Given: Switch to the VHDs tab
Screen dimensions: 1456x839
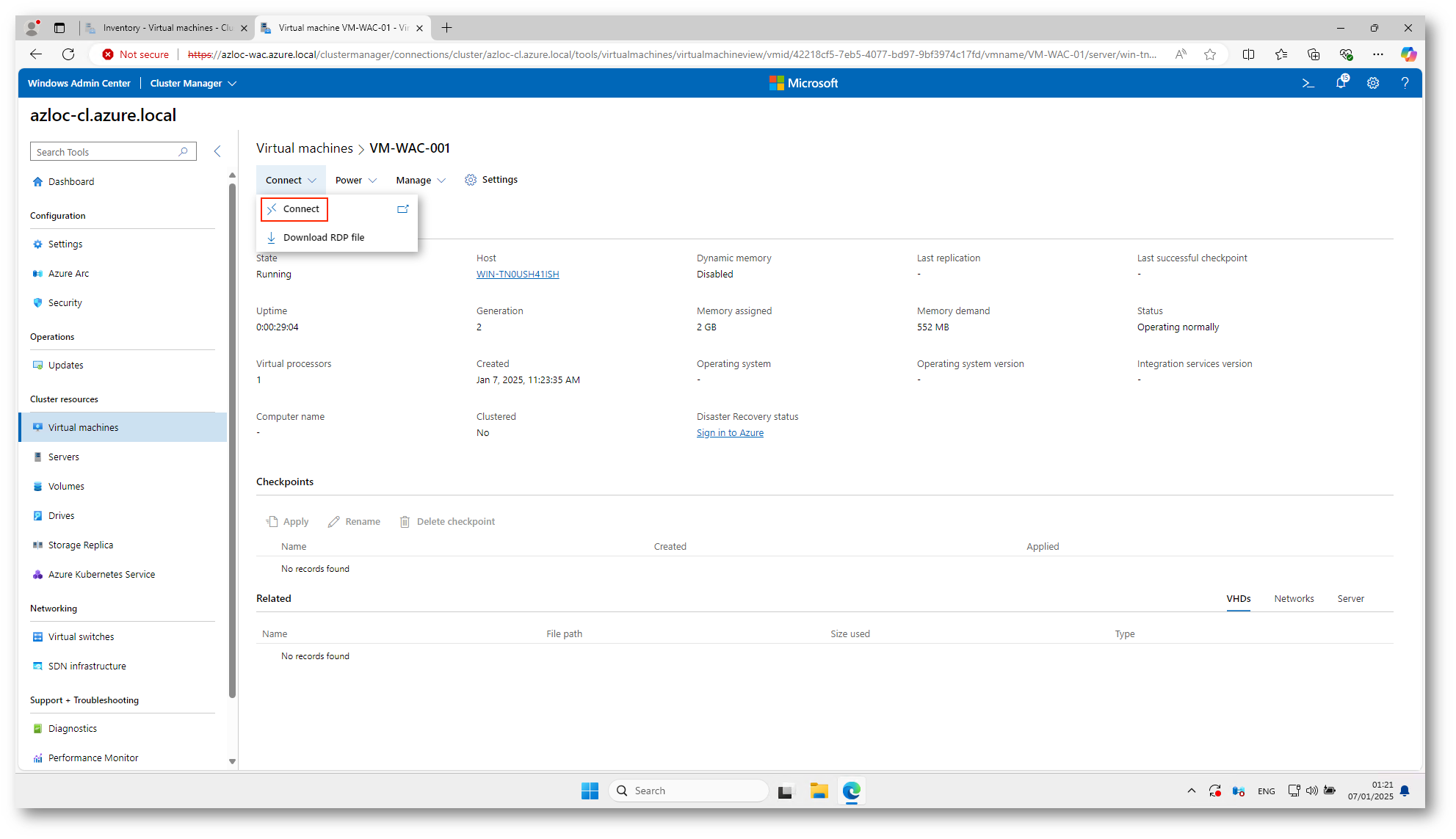Looking at the screenshot, I should pos(1238,599).
